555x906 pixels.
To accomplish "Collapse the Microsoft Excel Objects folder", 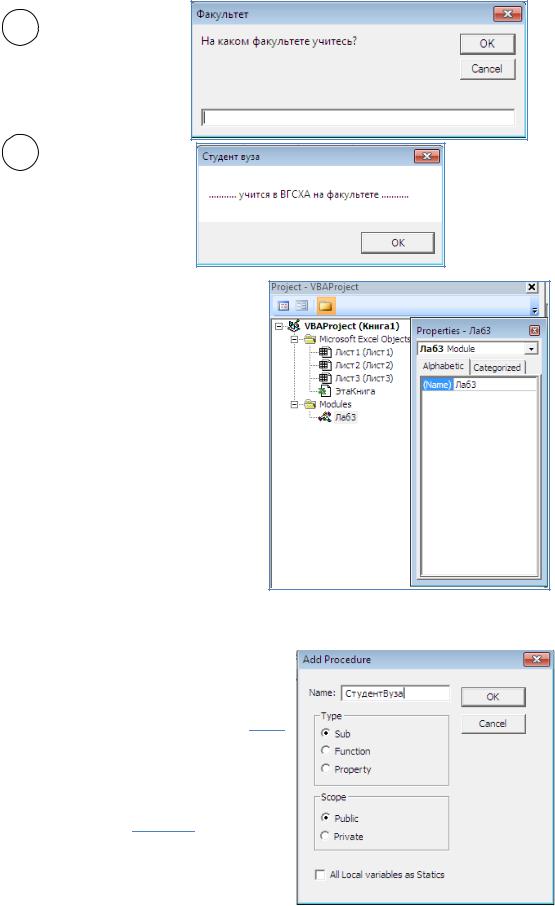I will coord(295,339).
